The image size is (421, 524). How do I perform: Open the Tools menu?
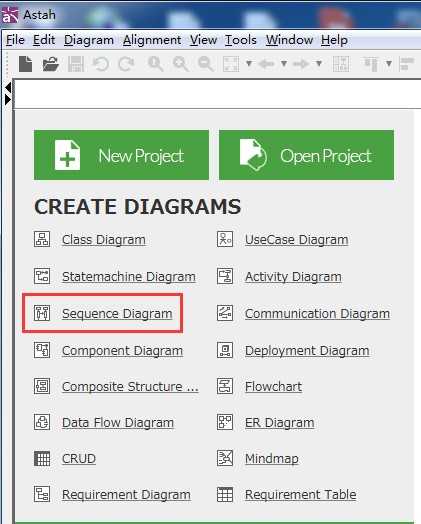241,40
